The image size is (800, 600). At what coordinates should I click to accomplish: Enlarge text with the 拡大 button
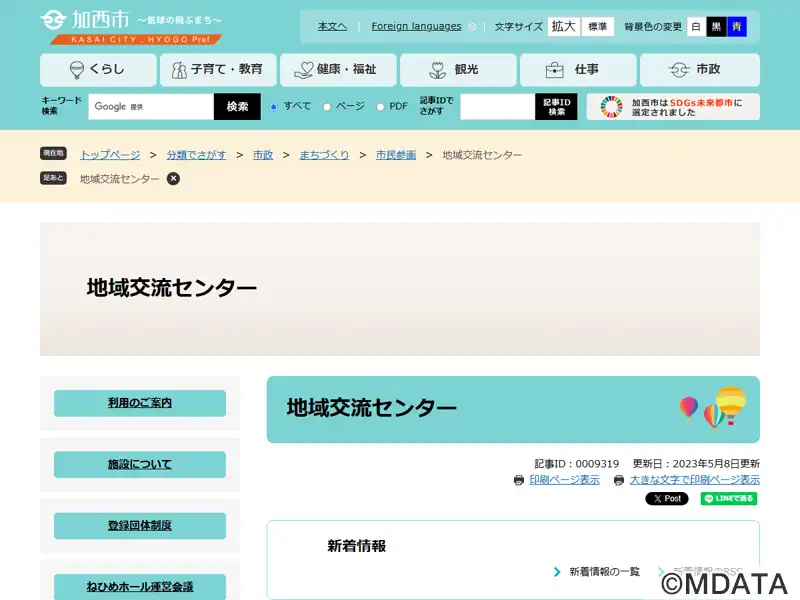coord(563,27)
